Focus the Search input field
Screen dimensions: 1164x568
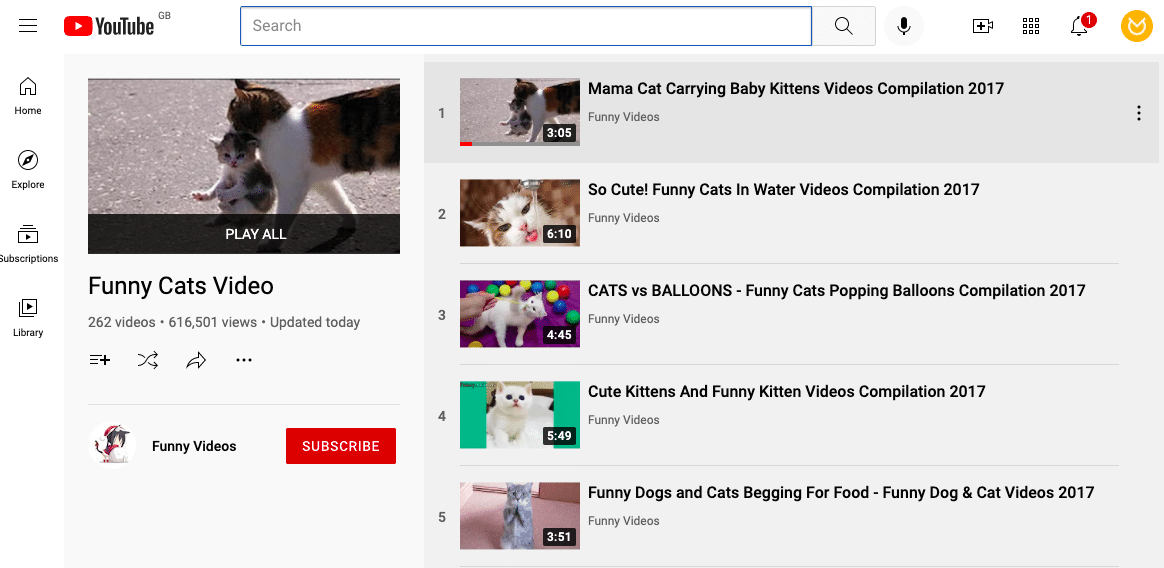pos(526,26)
